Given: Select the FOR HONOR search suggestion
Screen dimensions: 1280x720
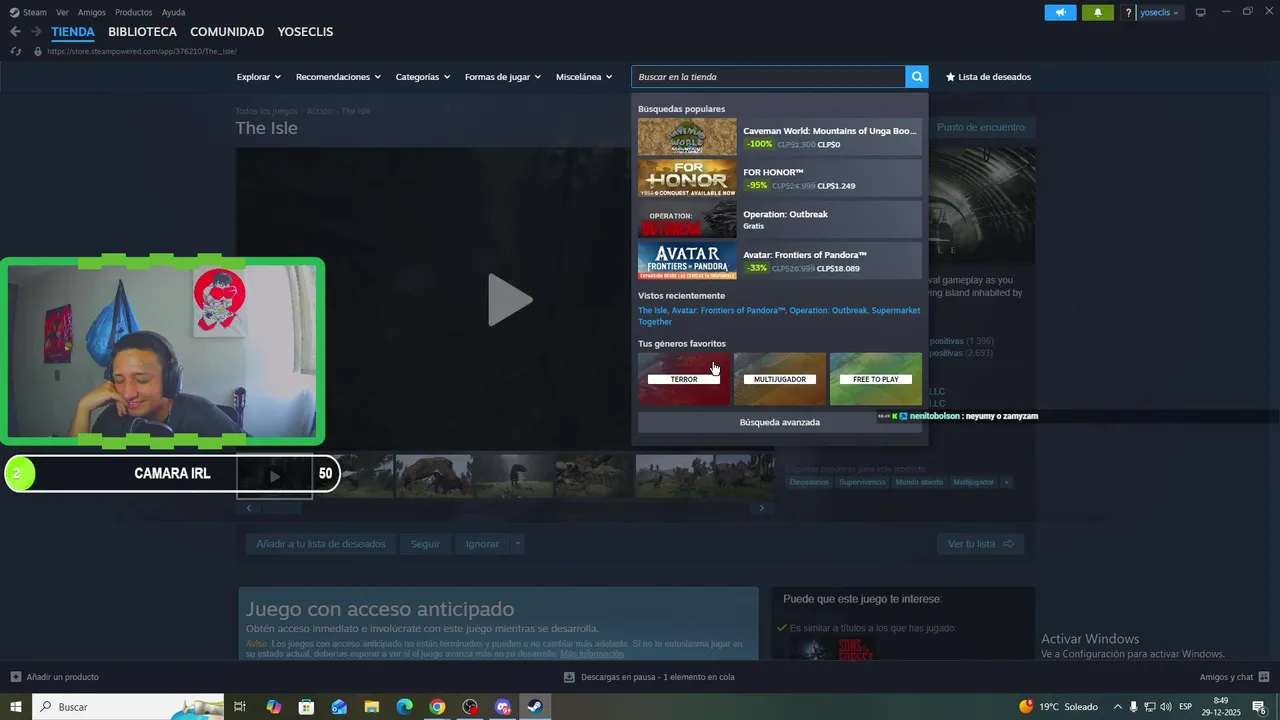Looking at the screenshot, I should (x=780, y=178).
